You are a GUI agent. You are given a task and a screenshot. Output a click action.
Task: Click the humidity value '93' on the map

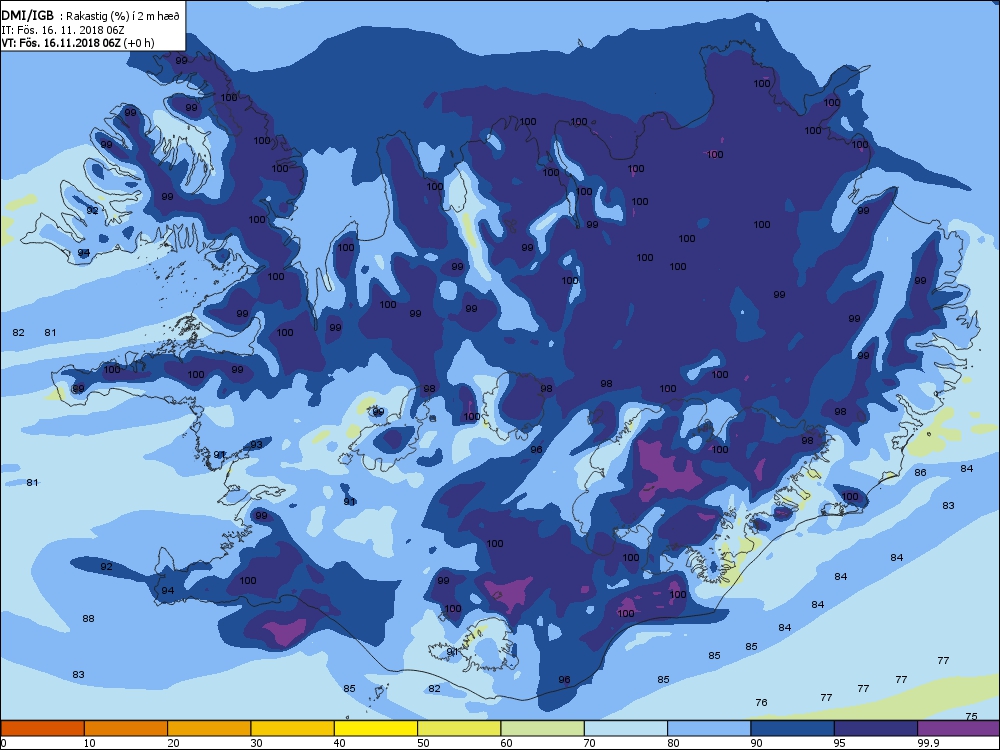click(256, 445)
